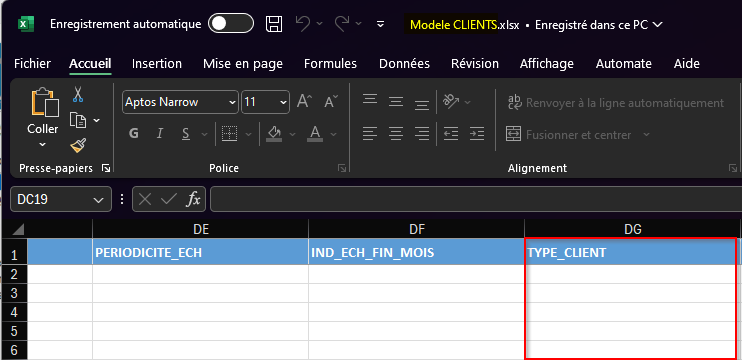Open the Alignement dialog launcher

[733, 168]
